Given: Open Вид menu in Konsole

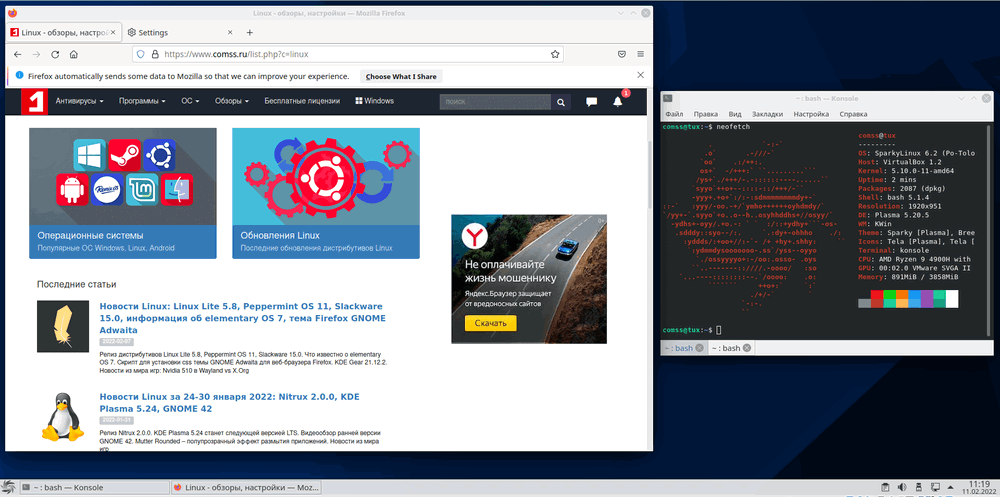Looking at the screenshot, I should (735, 114).
